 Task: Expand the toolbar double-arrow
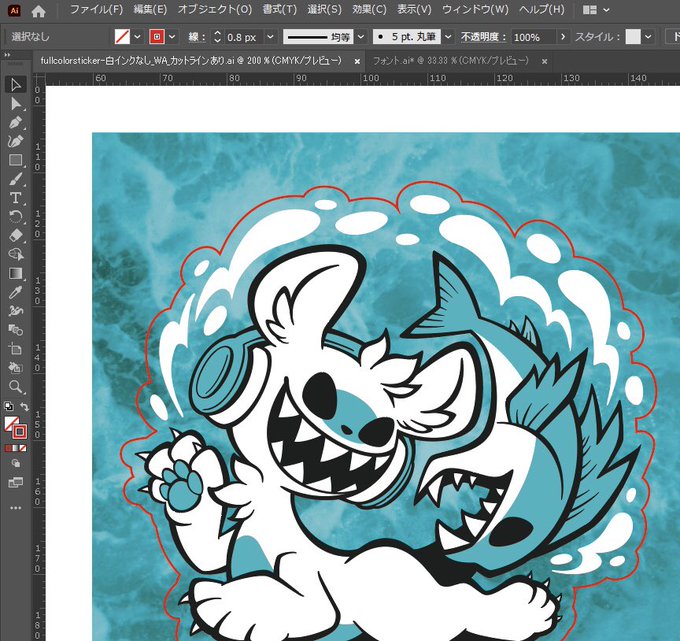pyautogui.click(x=7, y=55)
